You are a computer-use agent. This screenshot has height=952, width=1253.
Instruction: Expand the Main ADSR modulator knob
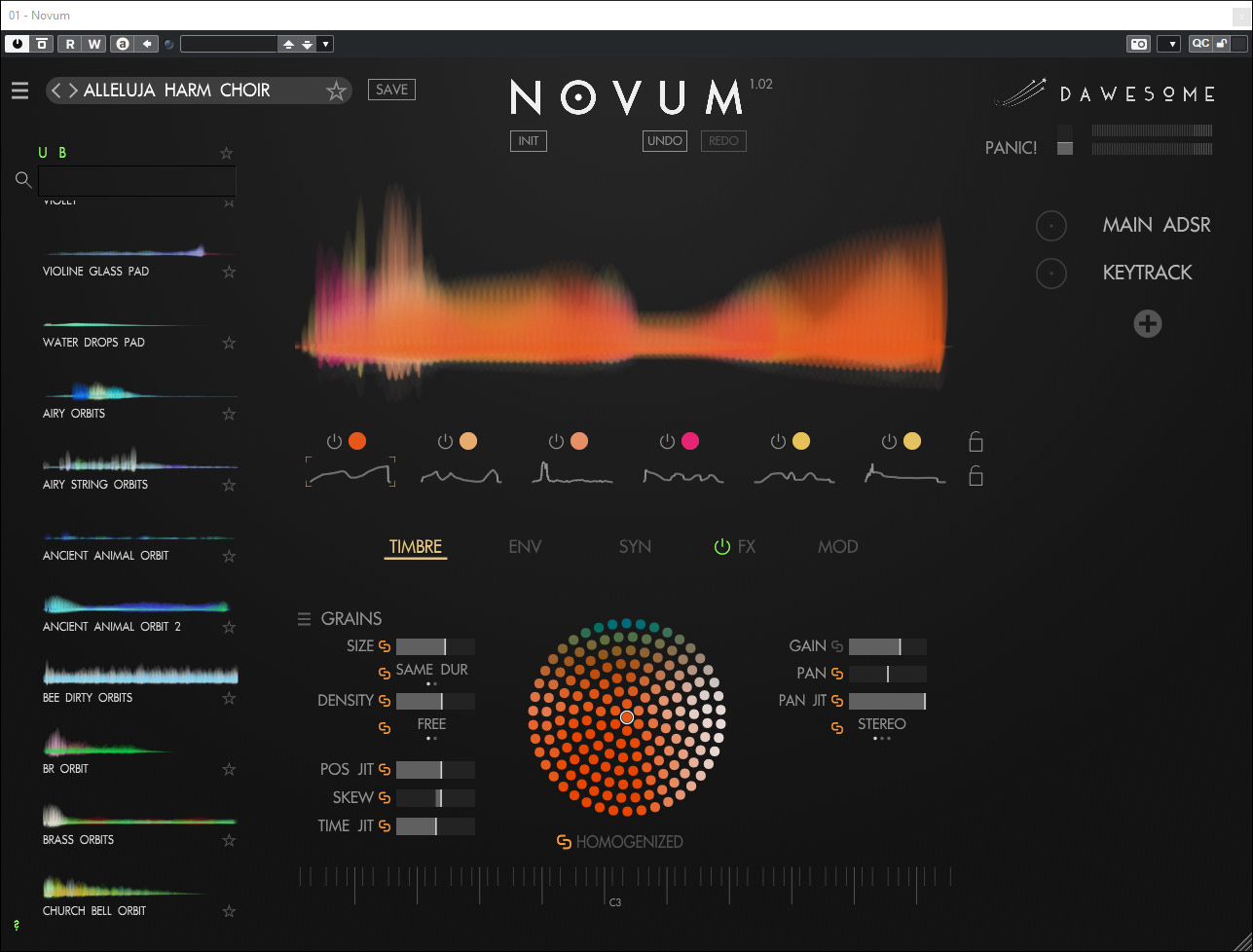click(1050, 226)
